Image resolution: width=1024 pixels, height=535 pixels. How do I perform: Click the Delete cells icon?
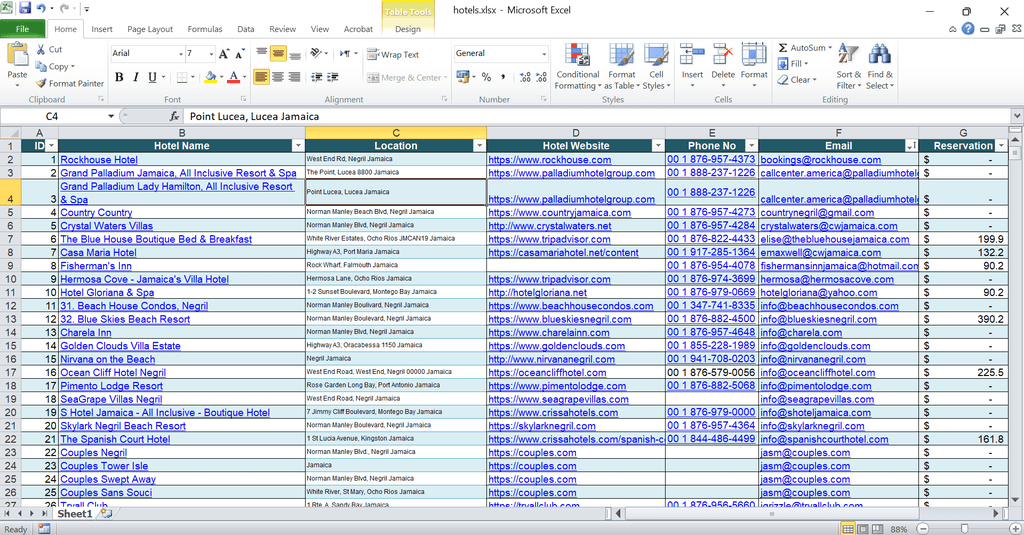[723, 54]
